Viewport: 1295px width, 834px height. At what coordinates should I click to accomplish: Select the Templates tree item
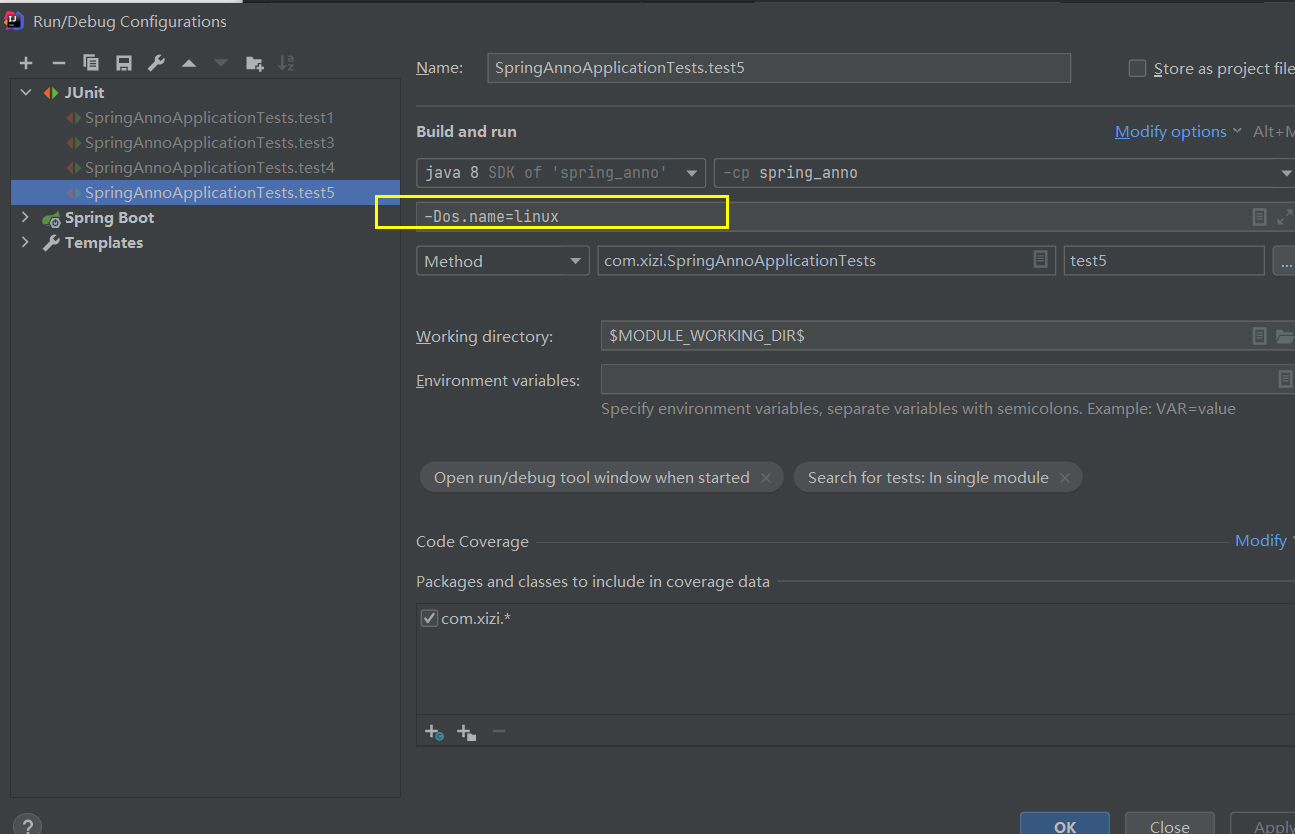point(104,242)
